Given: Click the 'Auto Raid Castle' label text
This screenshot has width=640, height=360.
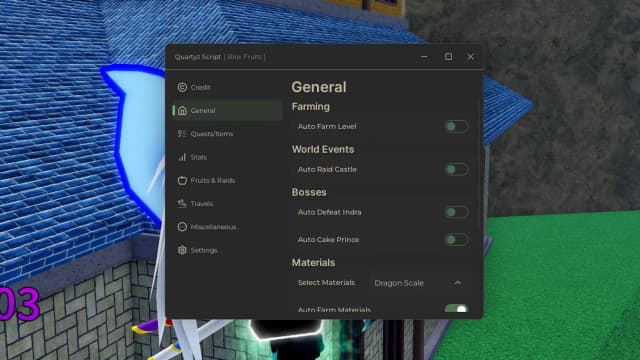Looking at the screenshot, I should (x=327, y=169).
